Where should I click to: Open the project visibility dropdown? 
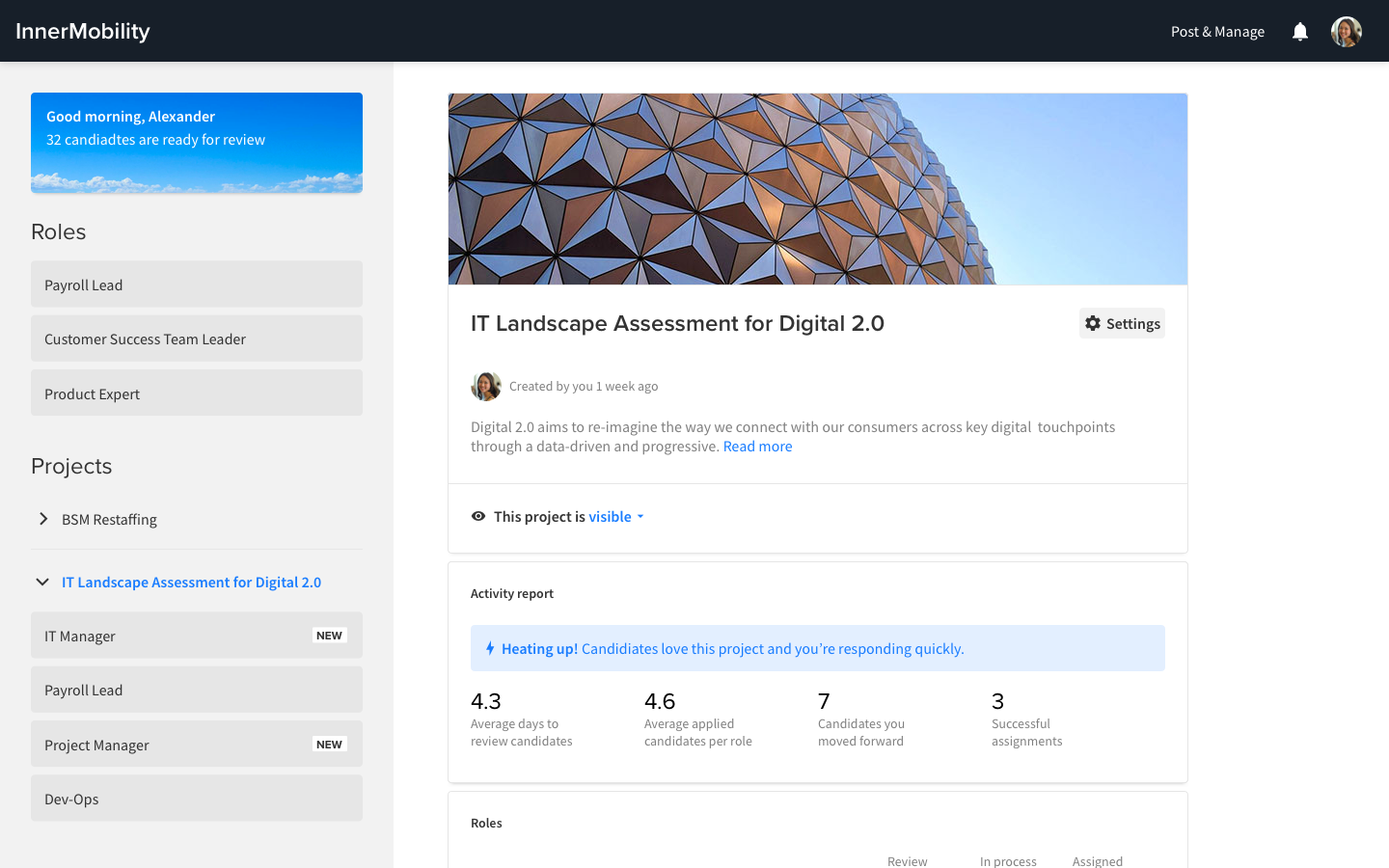click(616, 517)
